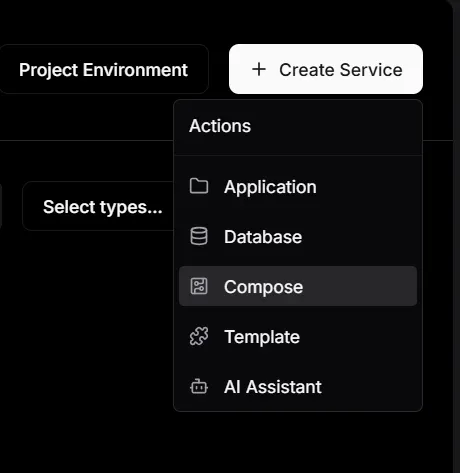Click the robot icon for AI Assistant
460x473 pixels.
pyautogui.click(x=199, y=386)
